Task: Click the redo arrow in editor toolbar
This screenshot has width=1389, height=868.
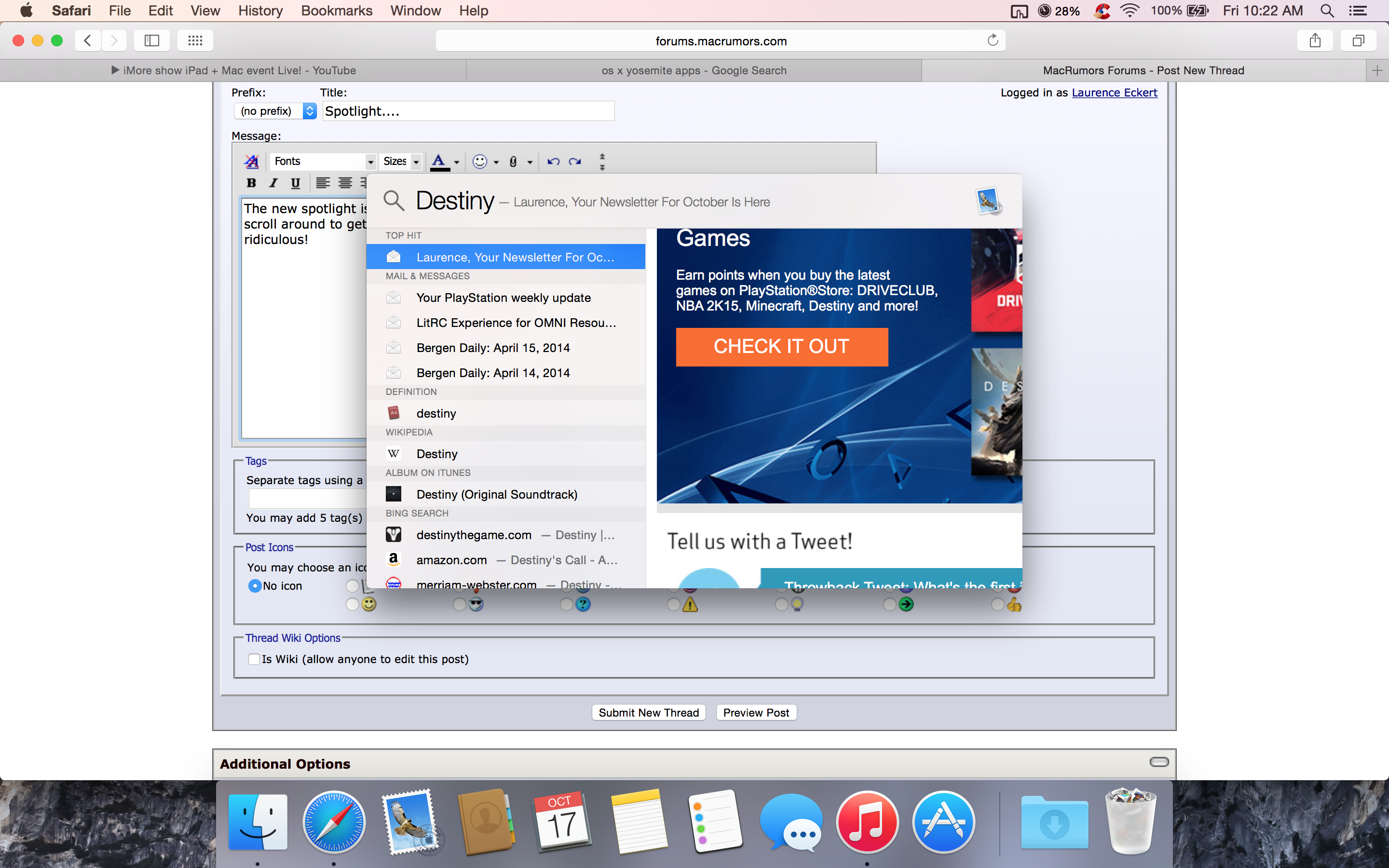Action: (x=574, y=162)
